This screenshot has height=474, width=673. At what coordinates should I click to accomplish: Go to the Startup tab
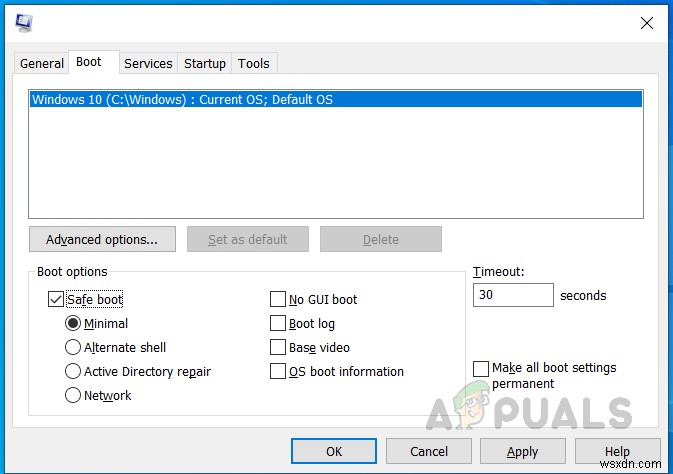[205, 64]
